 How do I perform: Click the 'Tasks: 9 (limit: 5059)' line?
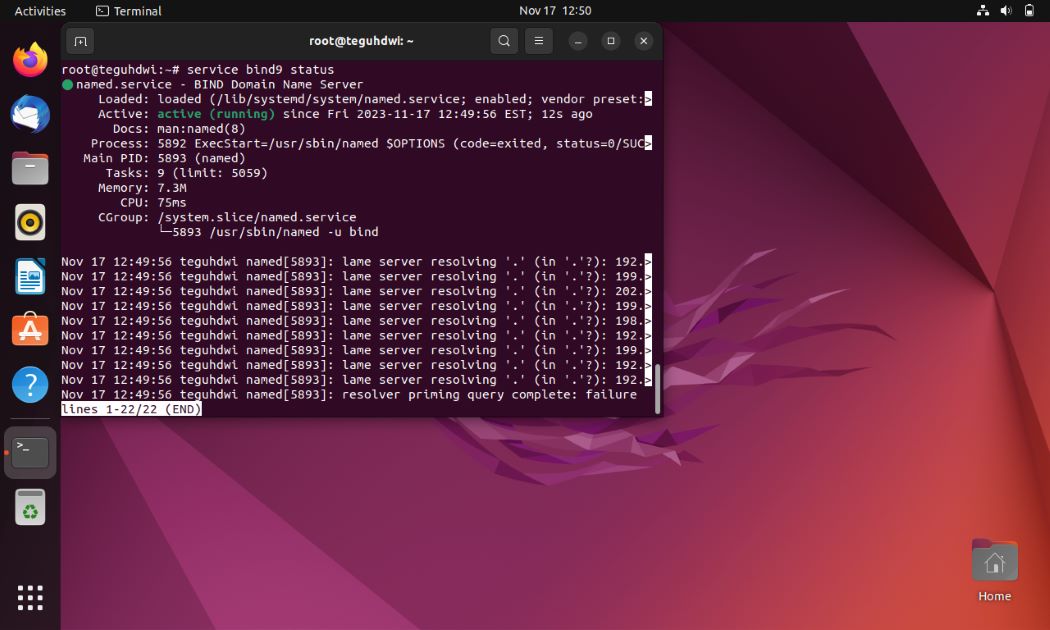tap(186, 173)
